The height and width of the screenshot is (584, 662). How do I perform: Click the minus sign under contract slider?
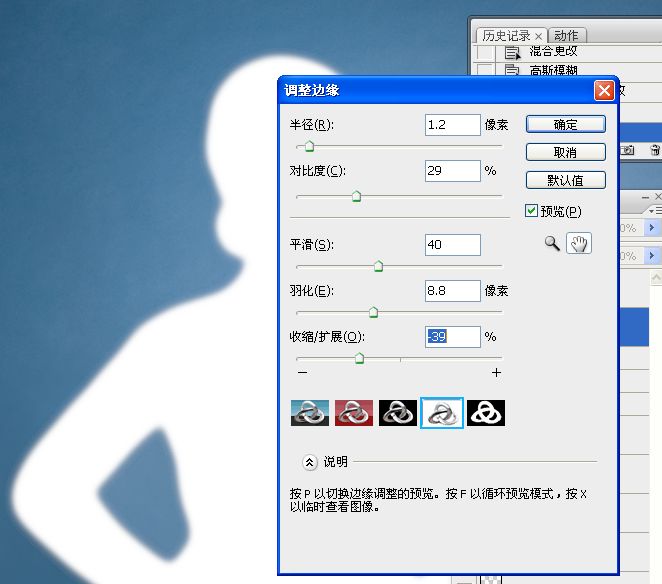pos(302,372)
